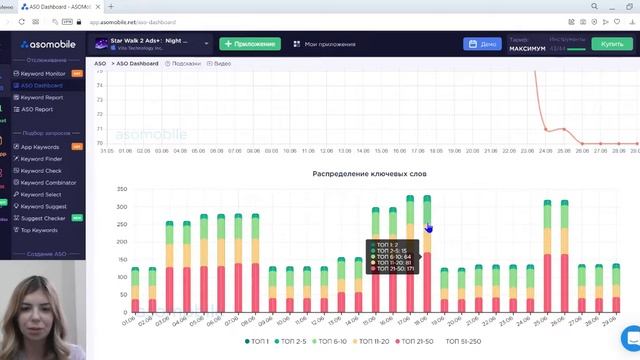Toggle ТОП 21-50 series in chart legend

[414, 341]
